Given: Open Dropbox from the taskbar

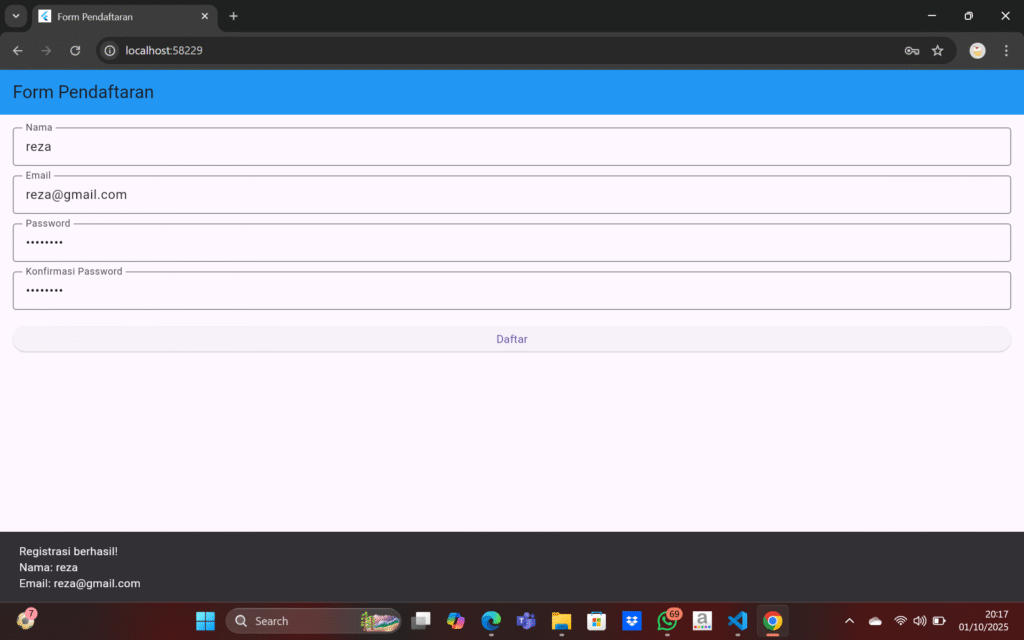Looking at the screenshot, I should pyautogui.click(x=631, y=621).
